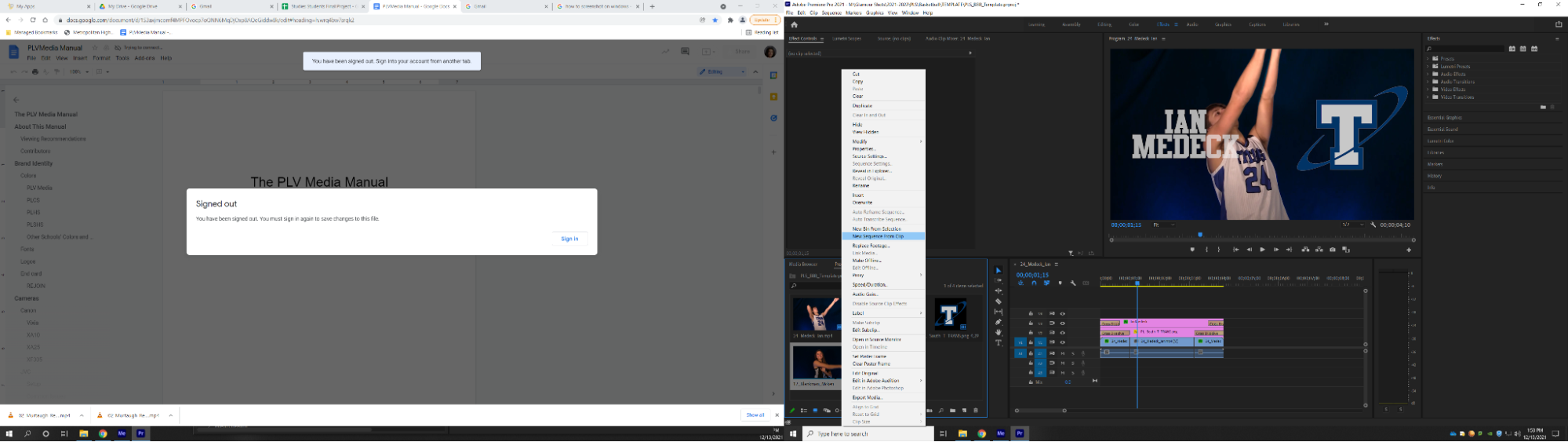Open the Fit zoom level dropdown
This screenshot has height=442, width=1568.
[x=1164, y=225]
